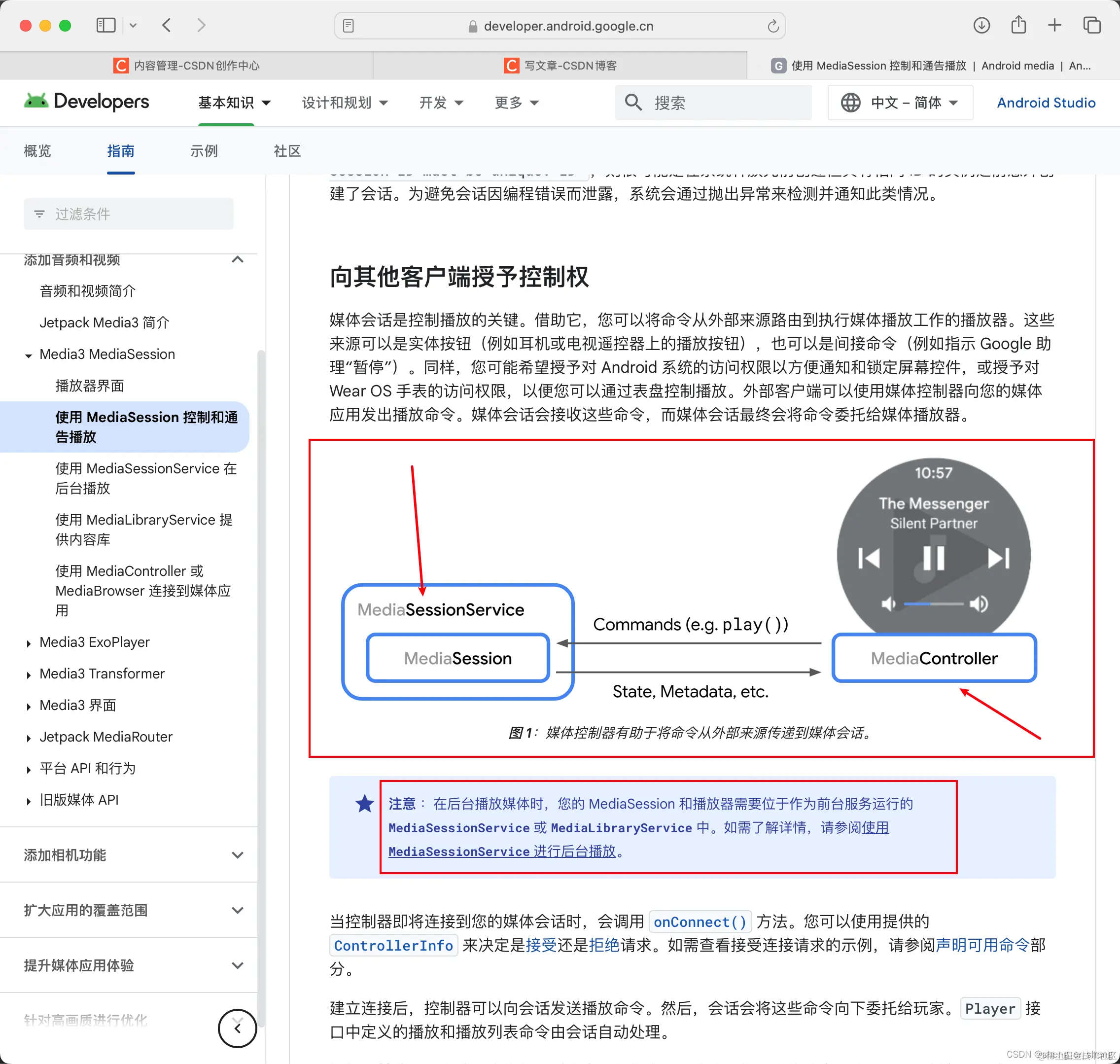Show the tab overview icon
This screenshot has height=1064, width=1120.
1092,26
